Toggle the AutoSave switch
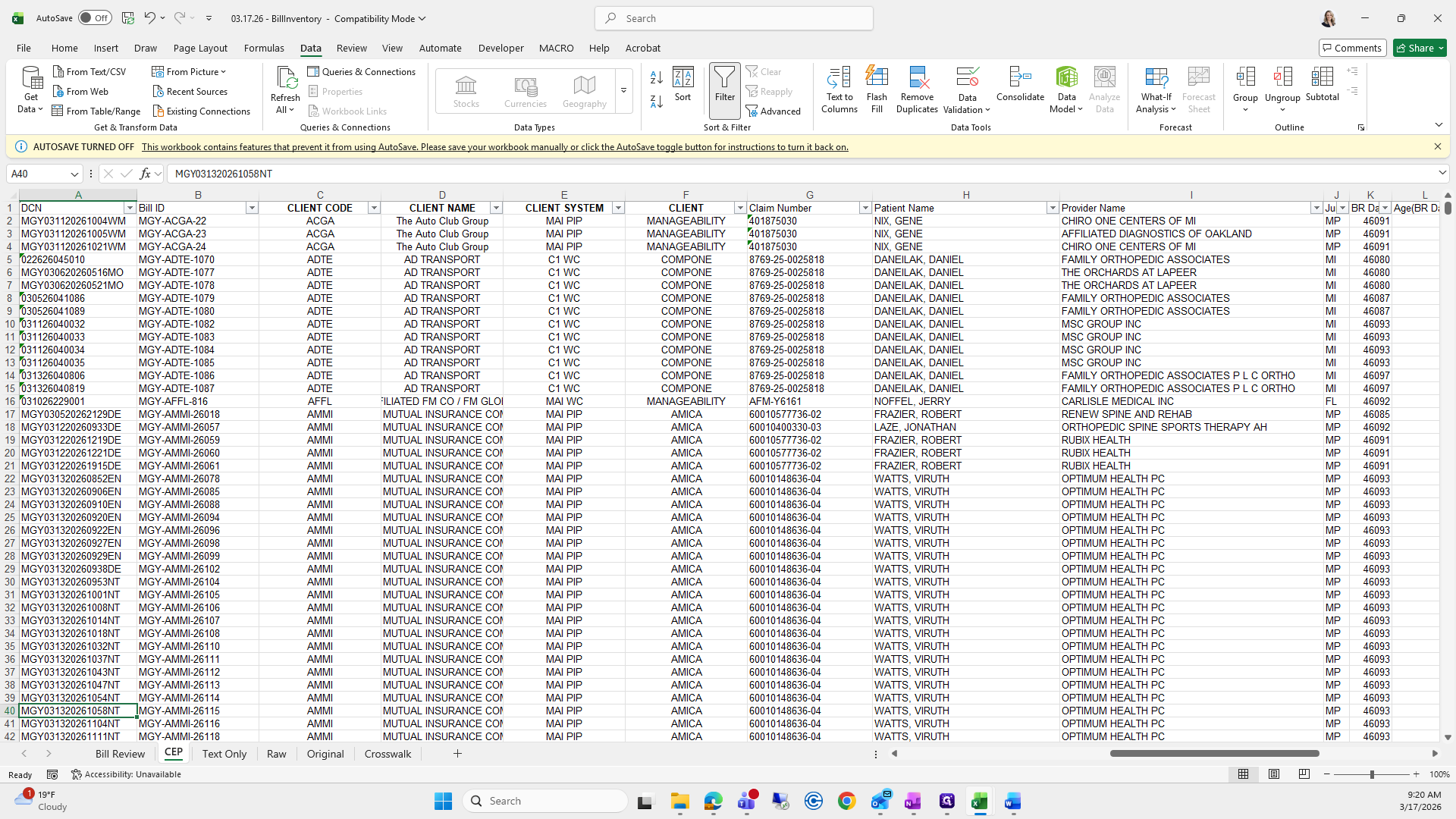This screenshot has height=819, width=1456. pos(95,18)
